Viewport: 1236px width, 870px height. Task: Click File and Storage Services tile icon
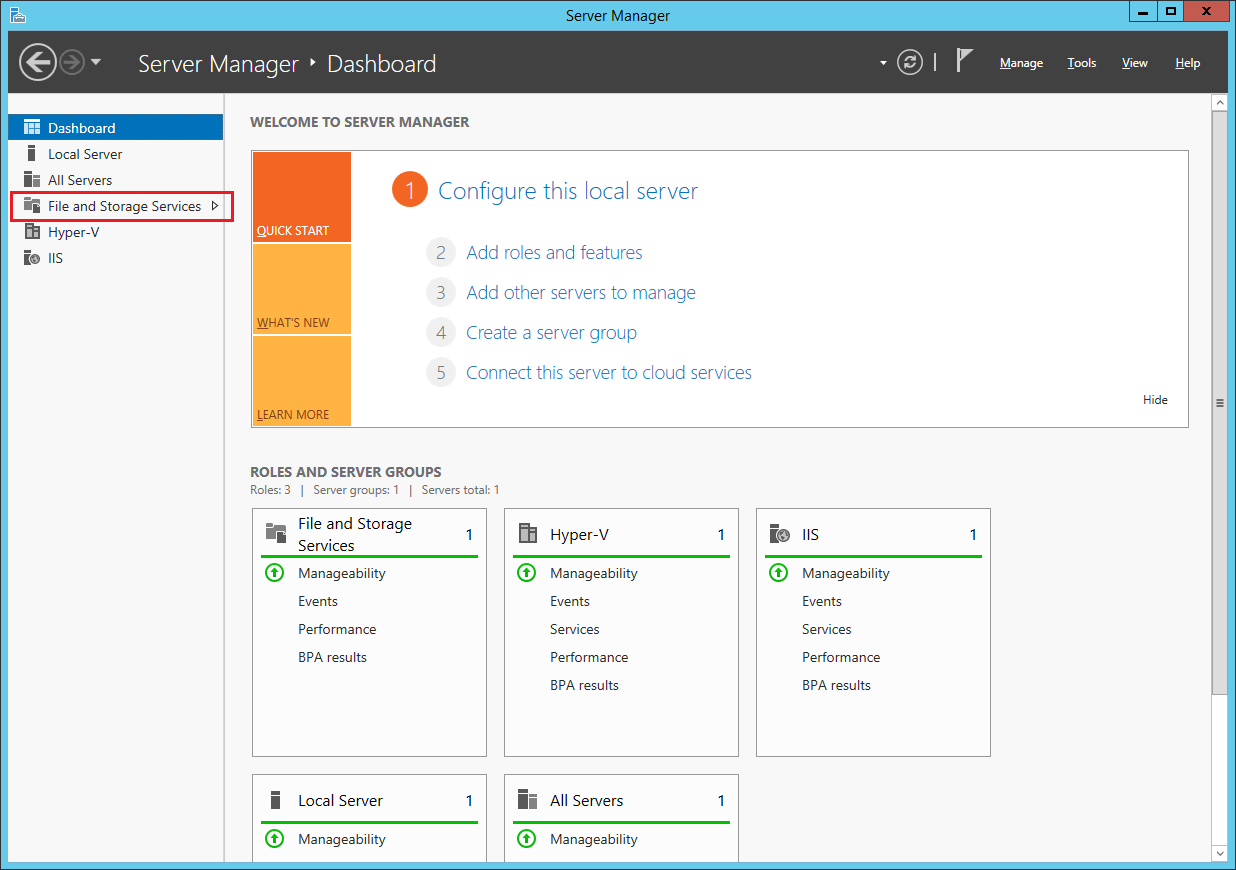coord(276,533)
